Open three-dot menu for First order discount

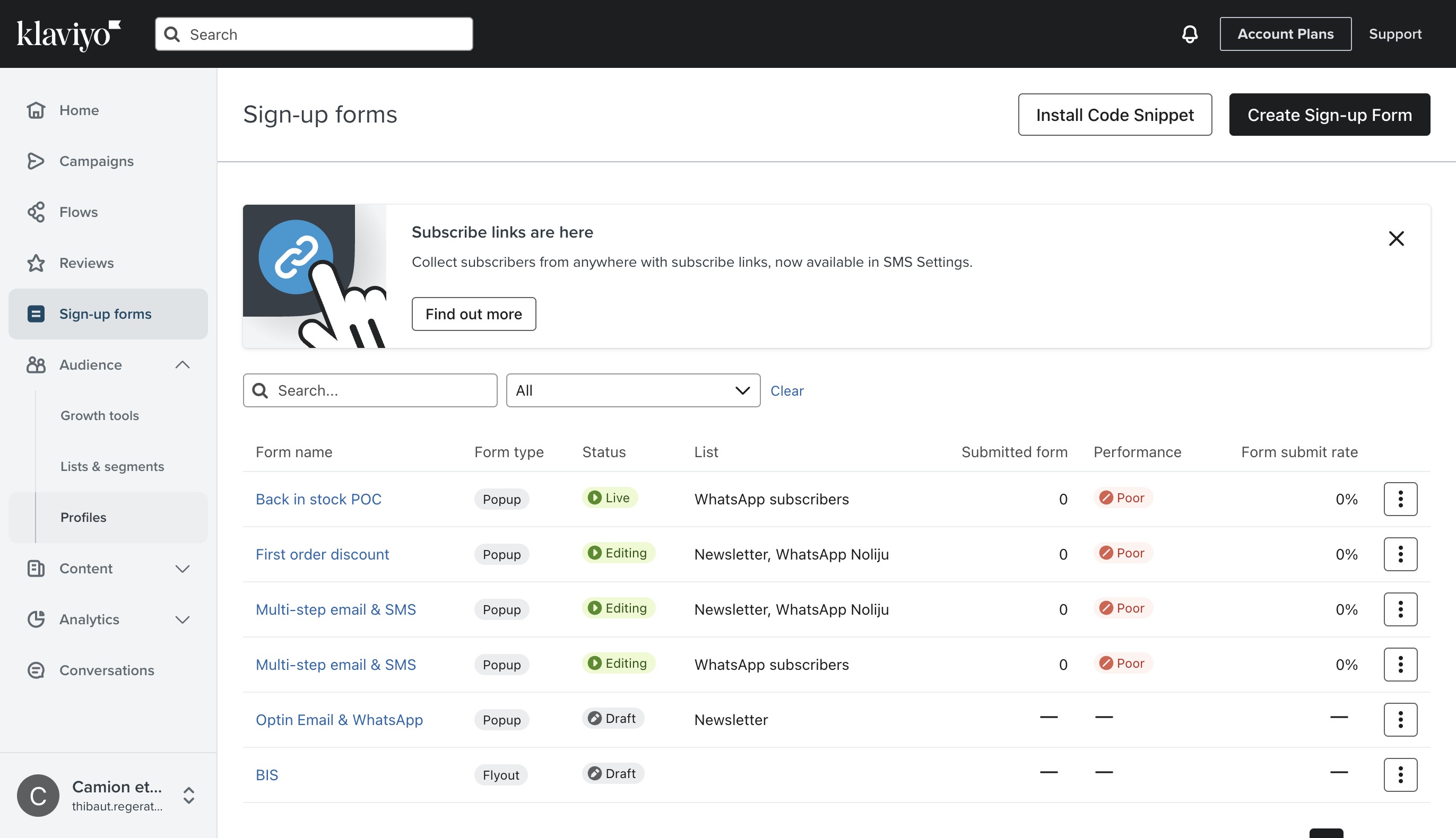pos(1400,554)
